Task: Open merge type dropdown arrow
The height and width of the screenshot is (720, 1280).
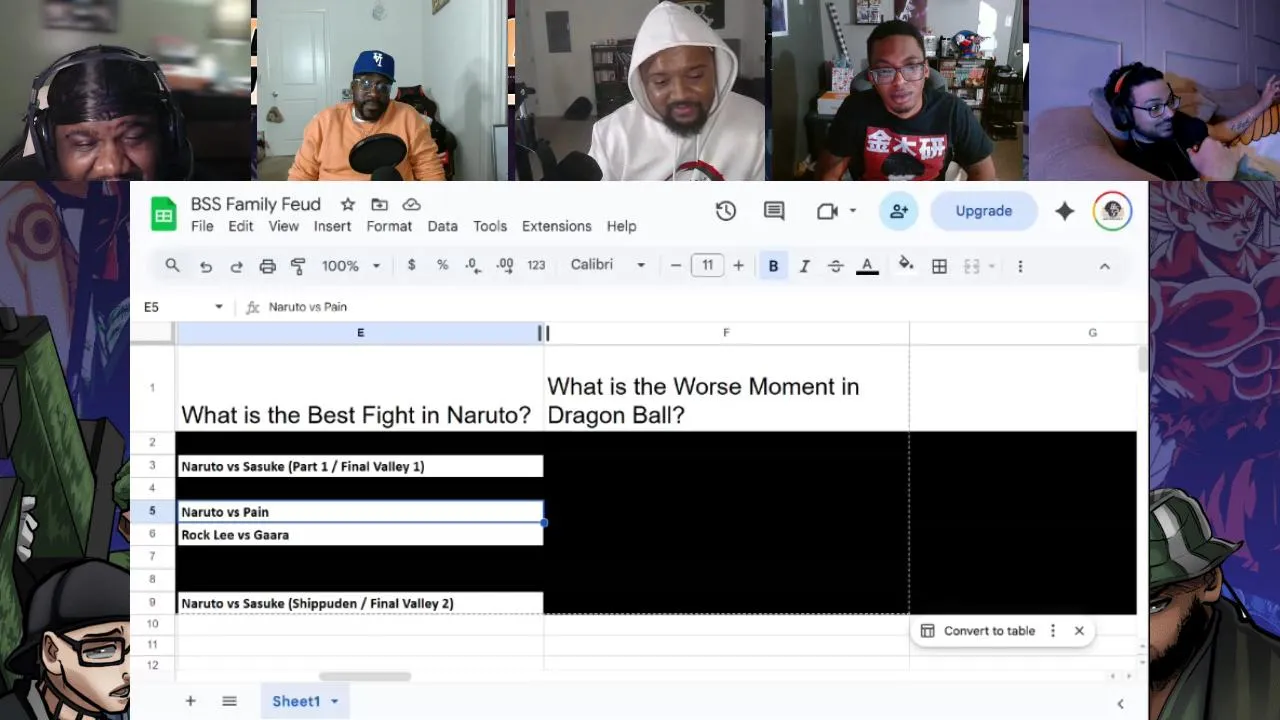Action: click(x=991, y=266)
